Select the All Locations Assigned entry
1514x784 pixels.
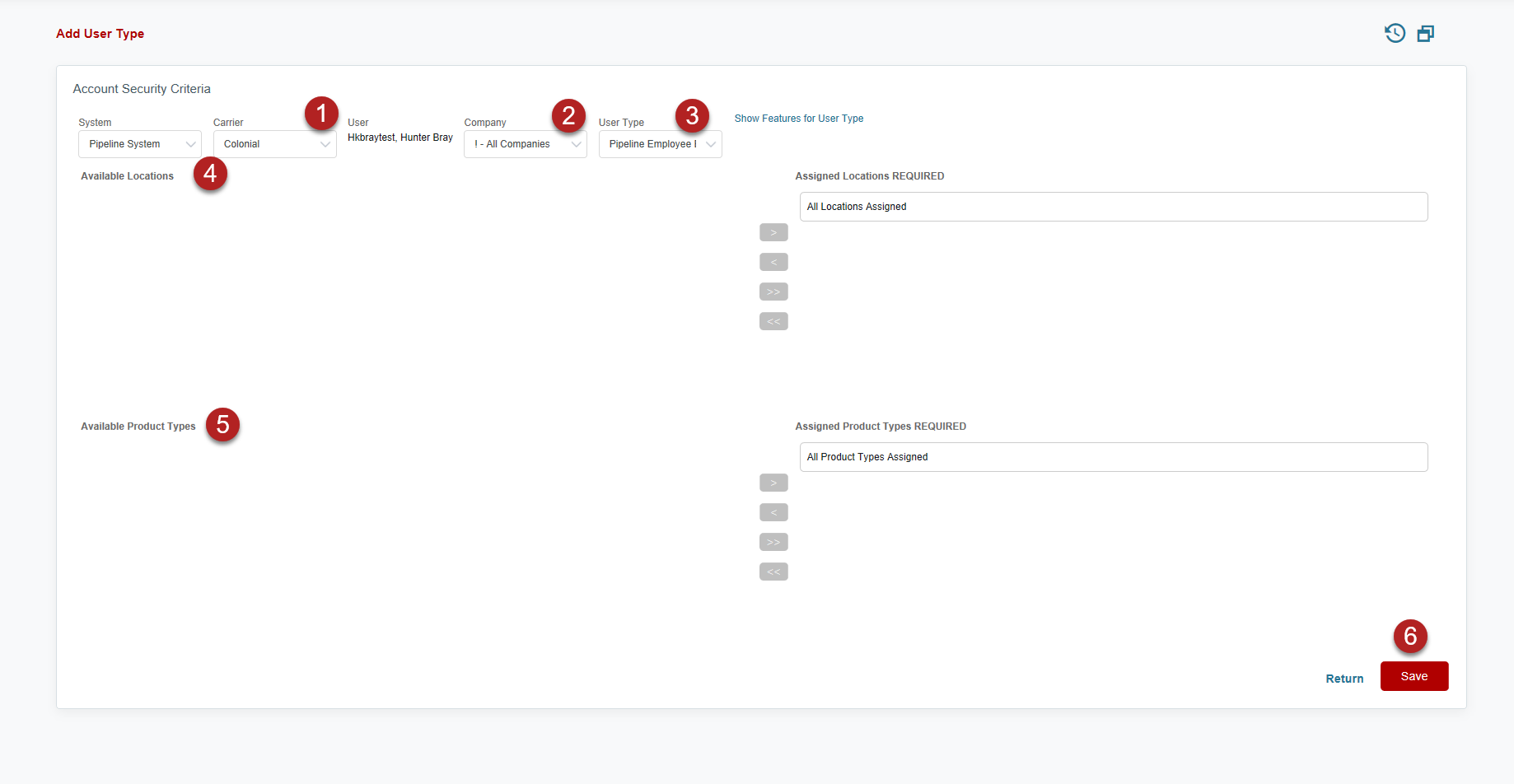(x=857, y=207)
